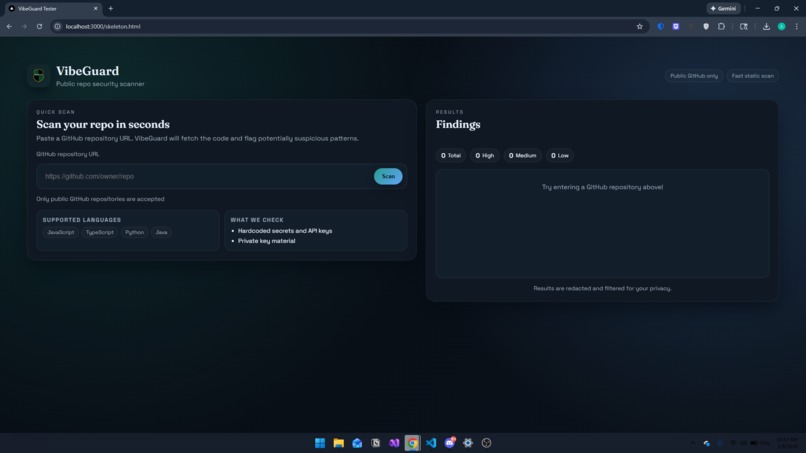Click 'Hardcoded secrets and API keys' item
This screenshot has height=453, width=806.
tap(285, 231)
